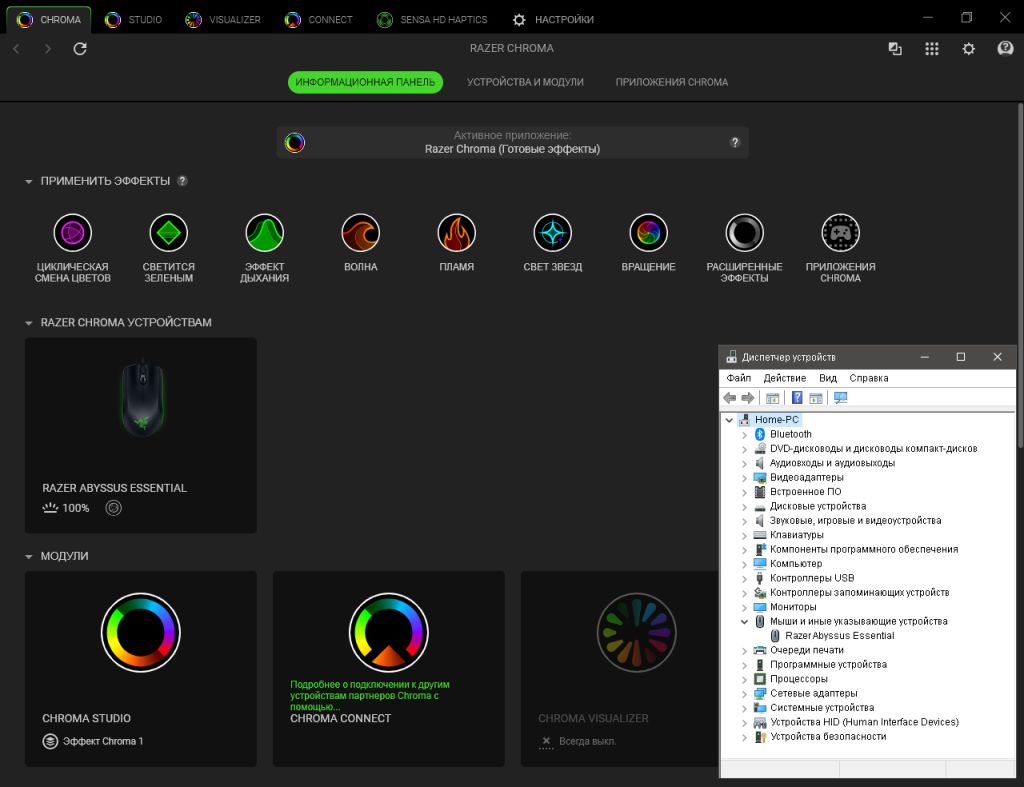
Task: Apply the Свет звезд effect
Action: click(552, 233)
